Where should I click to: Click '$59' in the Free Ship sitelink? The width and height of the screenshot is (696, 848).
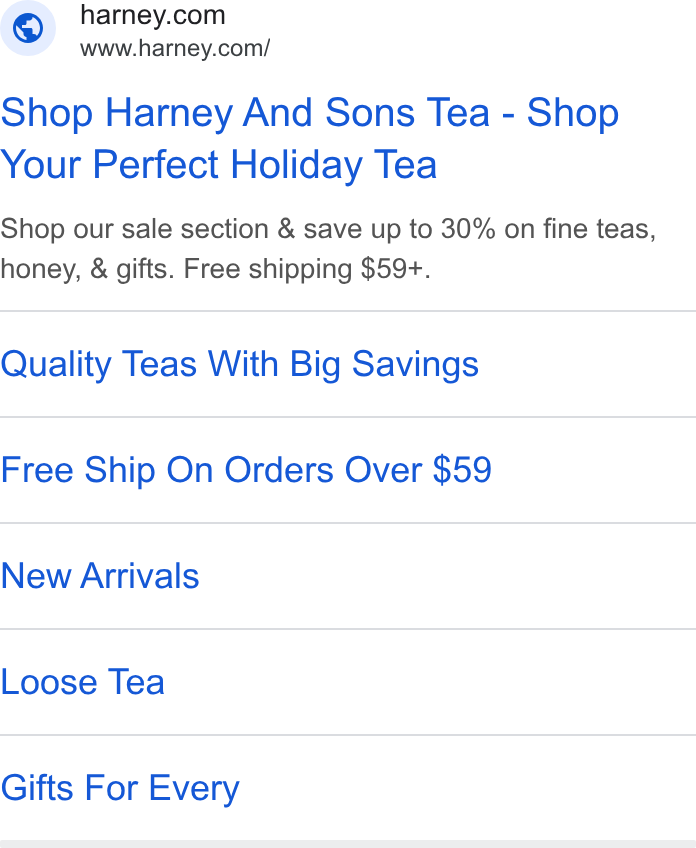pos(462,469)
